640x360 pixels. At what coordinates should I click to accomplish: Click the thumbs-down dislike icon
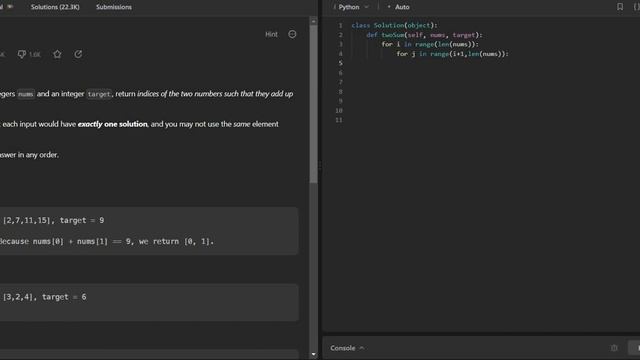(22, 54)
